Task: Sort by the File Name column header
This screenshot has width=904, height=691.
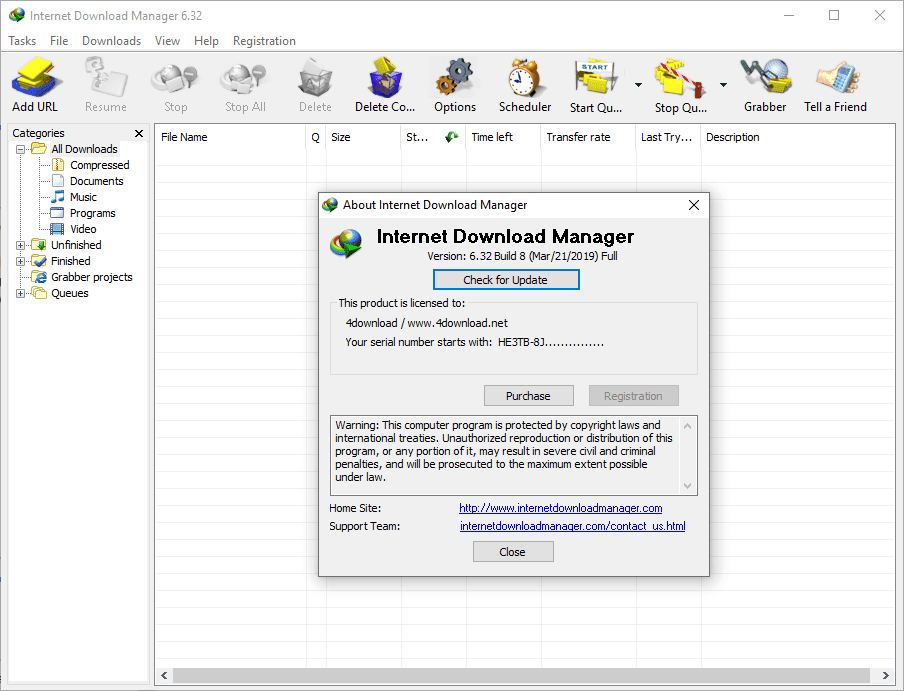Action: tap(230, 137)
